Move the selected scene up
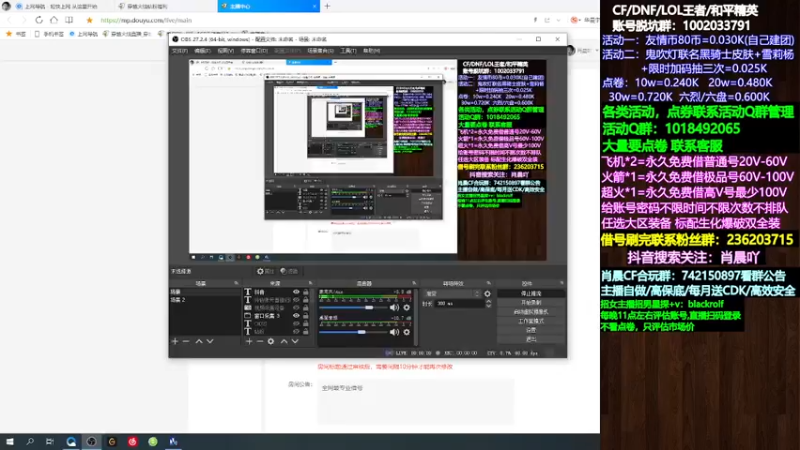Viewport: 800px width, 450px height. click(x=199, y=341)
